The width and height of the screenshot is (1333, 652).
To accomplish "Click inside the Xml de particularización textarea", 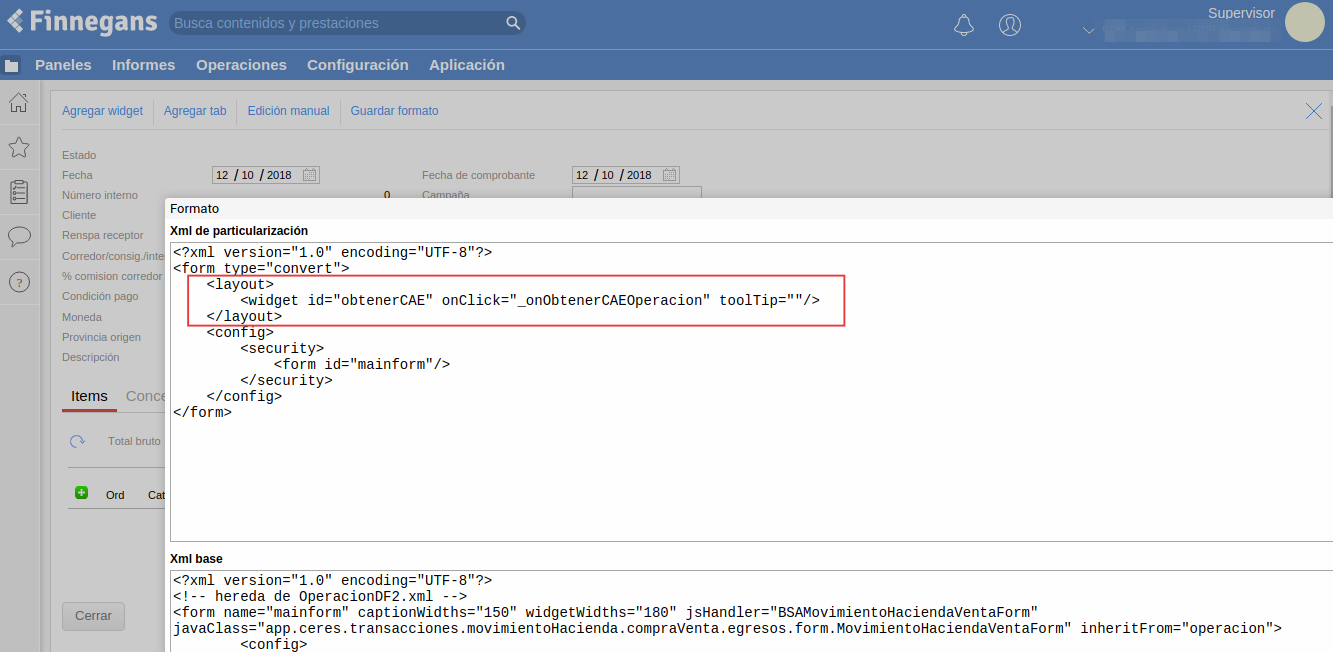I will 751,391.
